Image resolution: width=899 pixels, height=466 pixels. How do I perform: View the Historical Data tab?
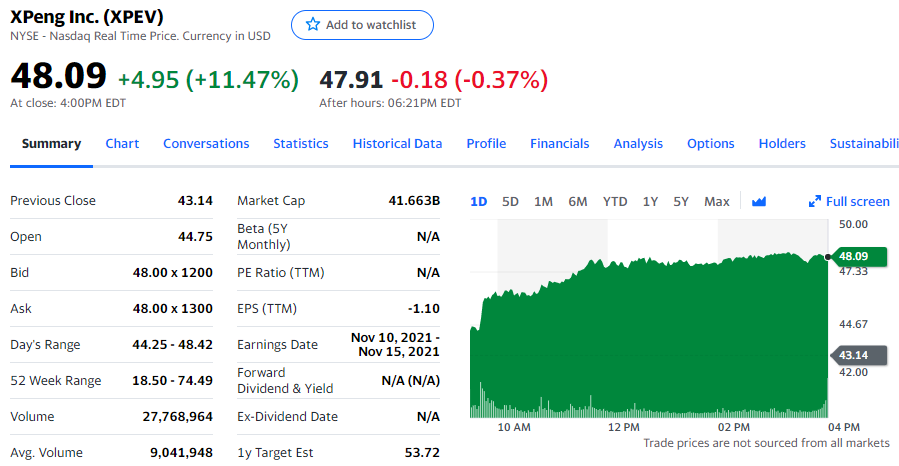pos(397,143)
